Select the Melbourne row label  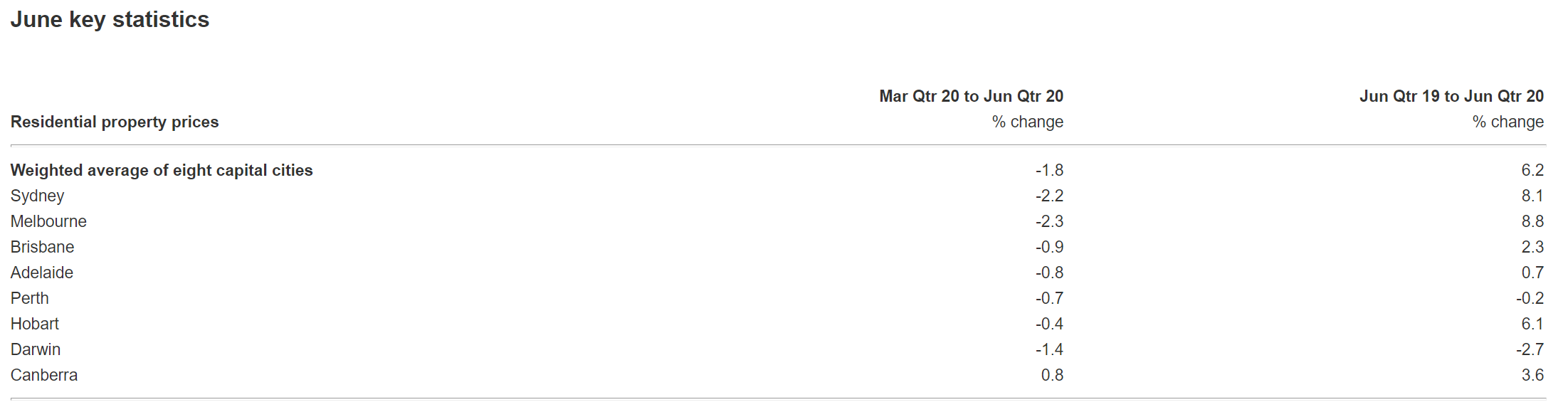(x=48, y=221)
